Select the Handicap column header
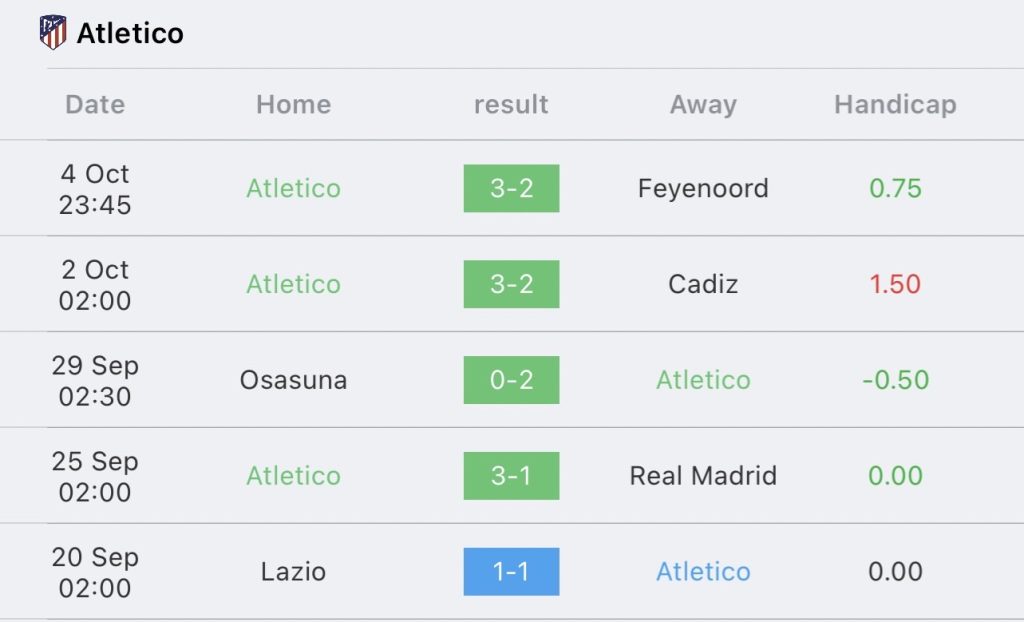Screen dimensions: 1024x622 895,105
